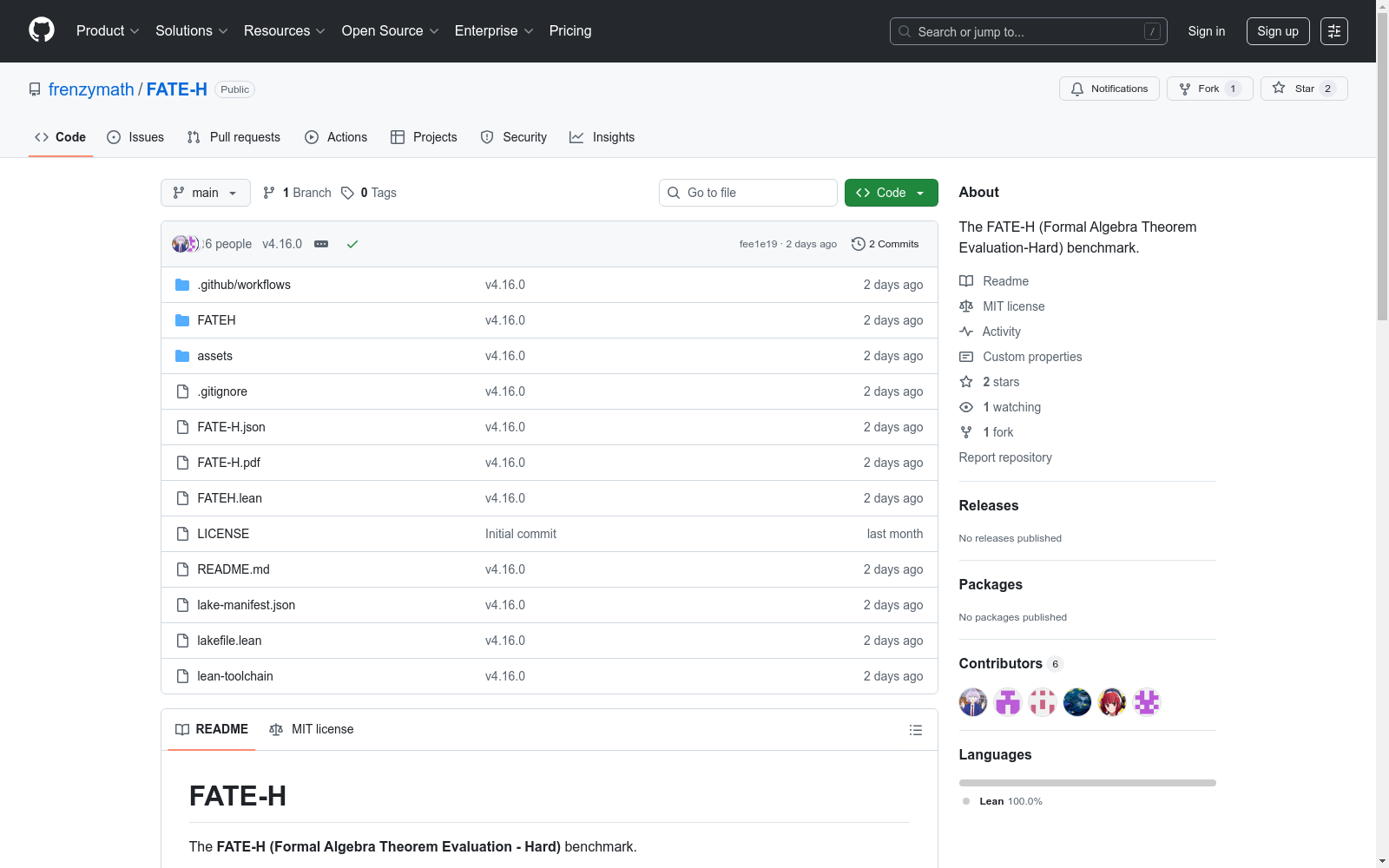
Task: Open the FATEH folder
Action: tap(216, 320)
